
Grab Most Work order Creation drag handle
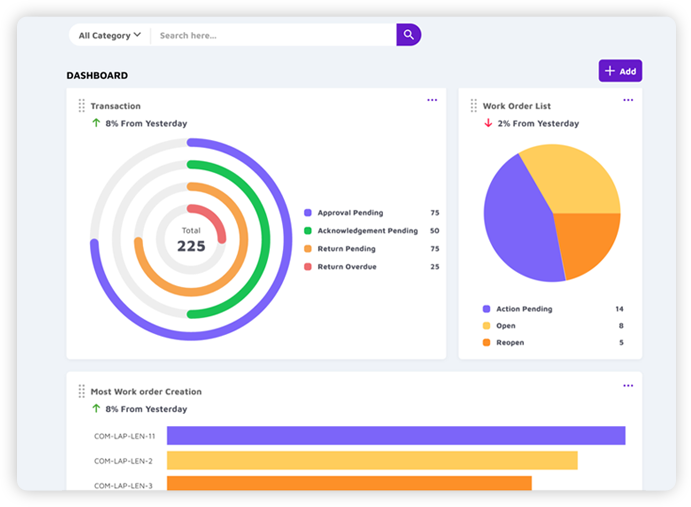[82, 391]
